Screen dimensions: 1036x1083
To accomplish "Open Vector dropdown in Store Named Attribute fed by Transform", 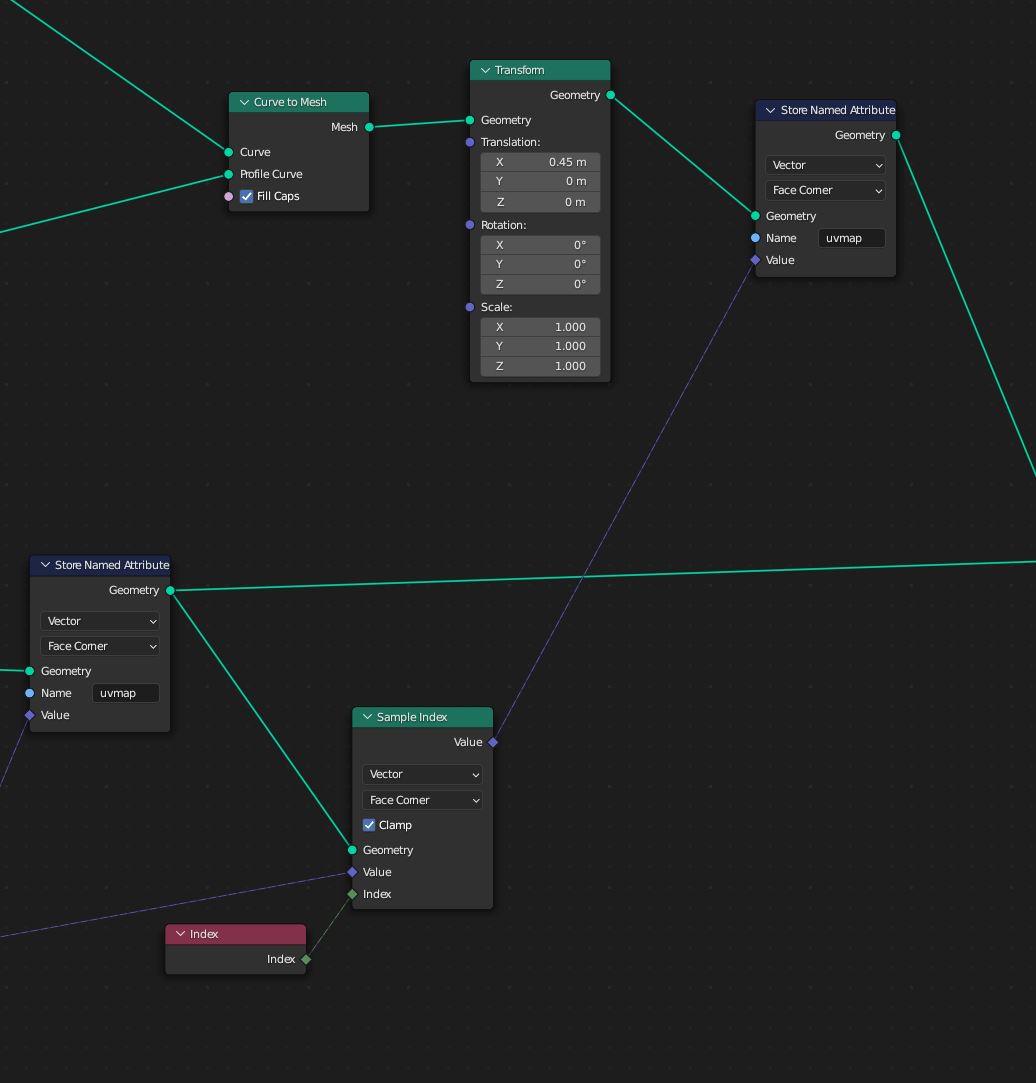I will click(x=825, y=165).
